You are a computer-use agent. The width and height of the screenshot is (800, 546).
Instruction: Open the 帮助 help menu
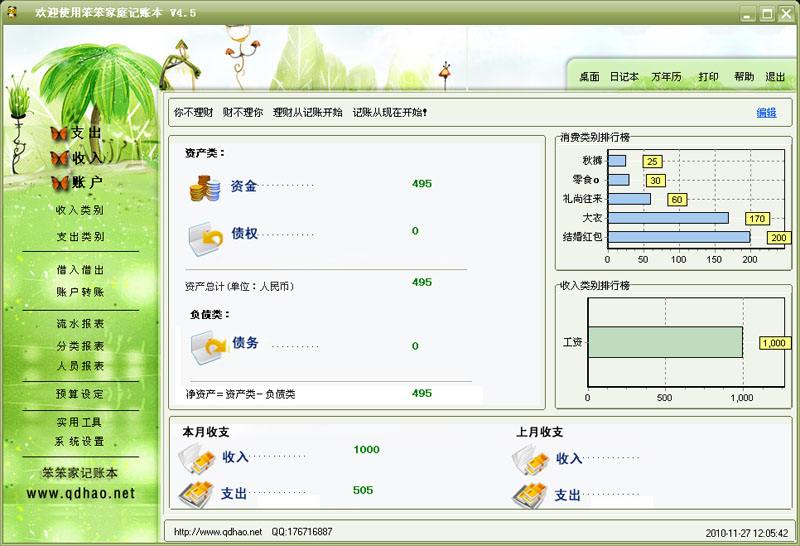coord(744,77)
